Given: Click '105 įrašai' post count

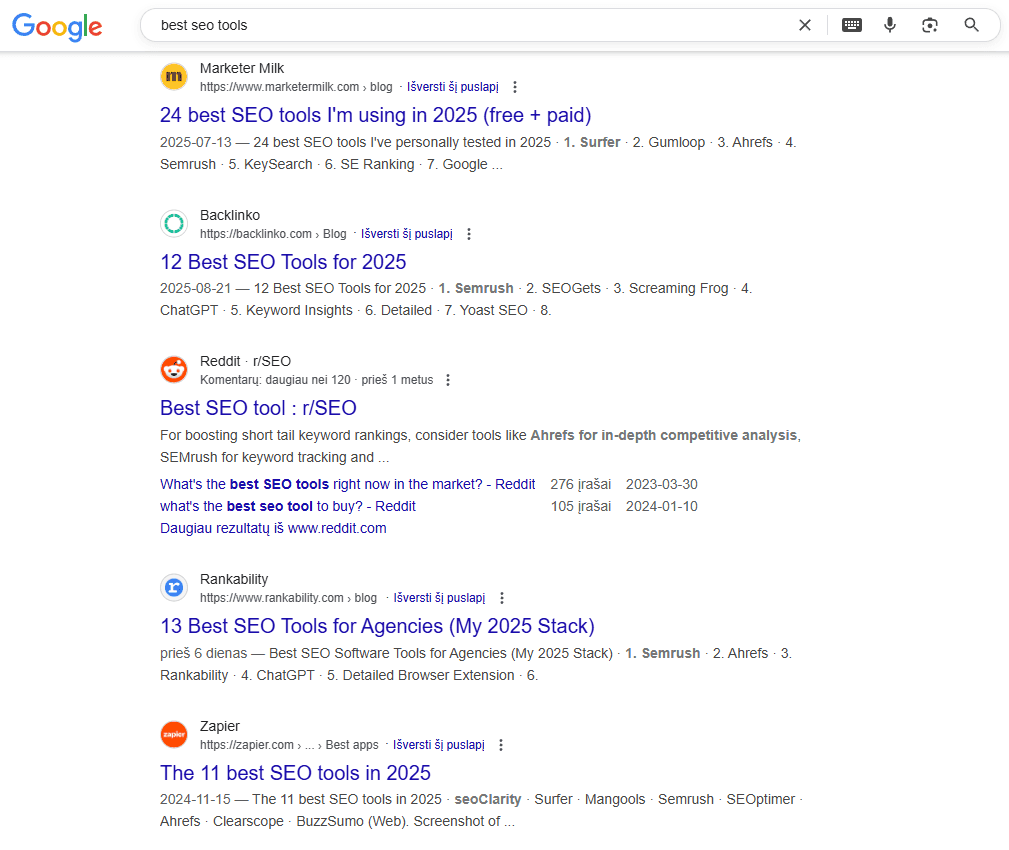Looking at the screenshot, I should click(x=580, y=506).
